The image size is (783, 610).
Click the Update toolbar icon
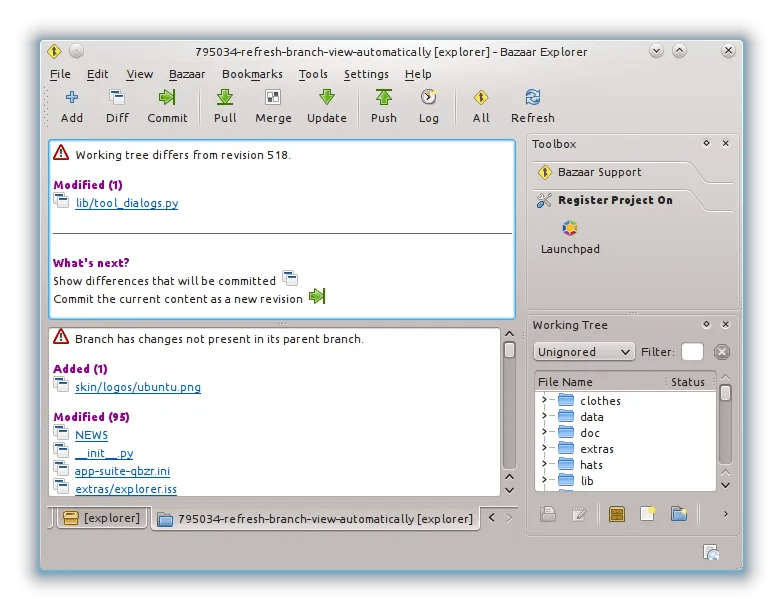tap(327, 97)
